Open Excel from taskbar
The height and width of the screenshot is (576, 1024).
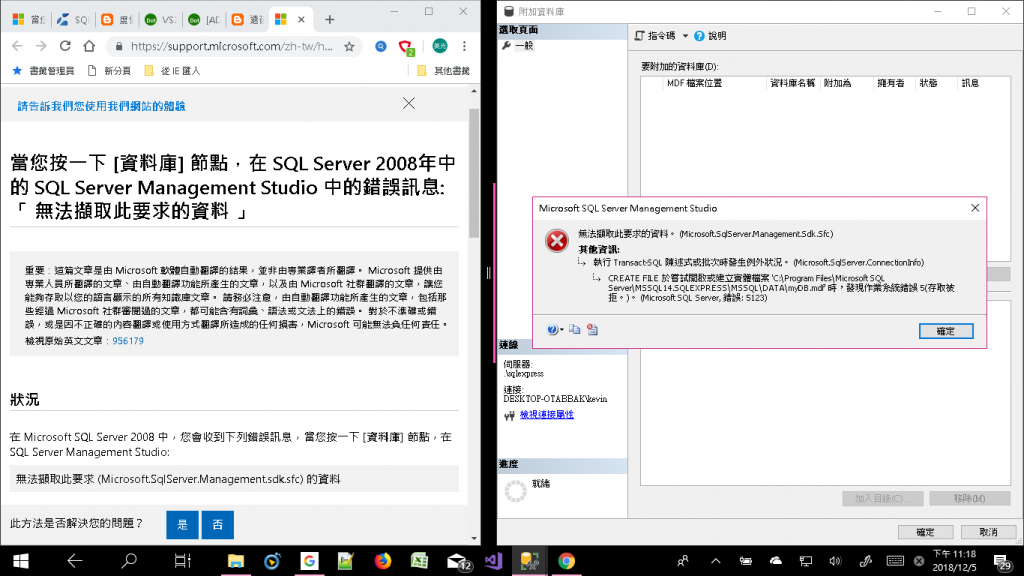coord(419,561)
